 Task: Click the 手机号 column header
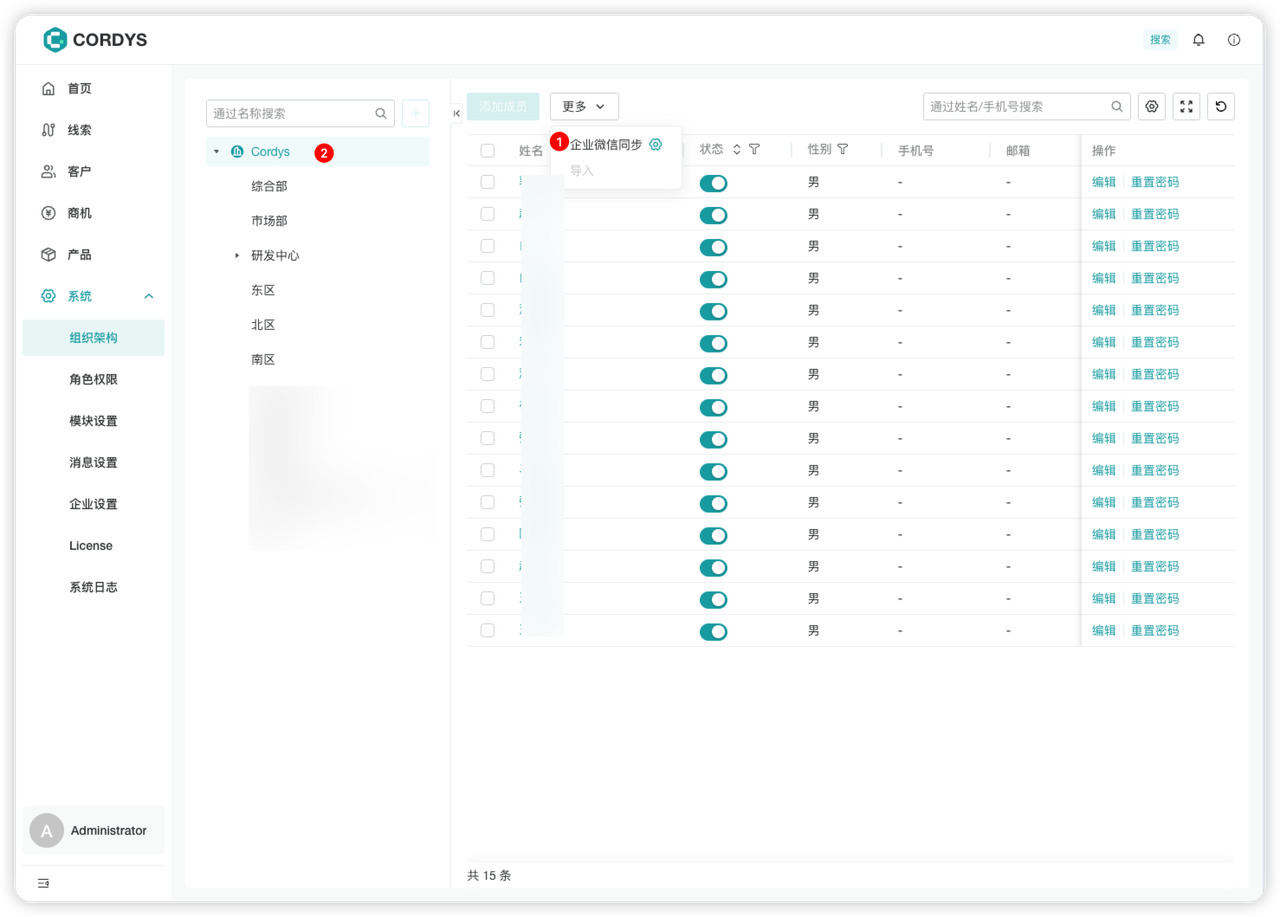[916, 151]
